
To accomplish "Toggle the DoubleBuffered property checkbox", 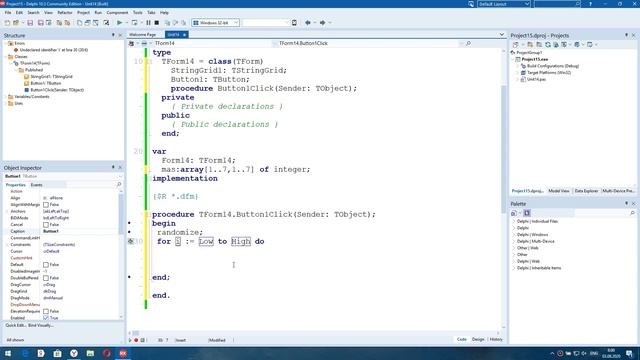I will click(x=46, y=278).
